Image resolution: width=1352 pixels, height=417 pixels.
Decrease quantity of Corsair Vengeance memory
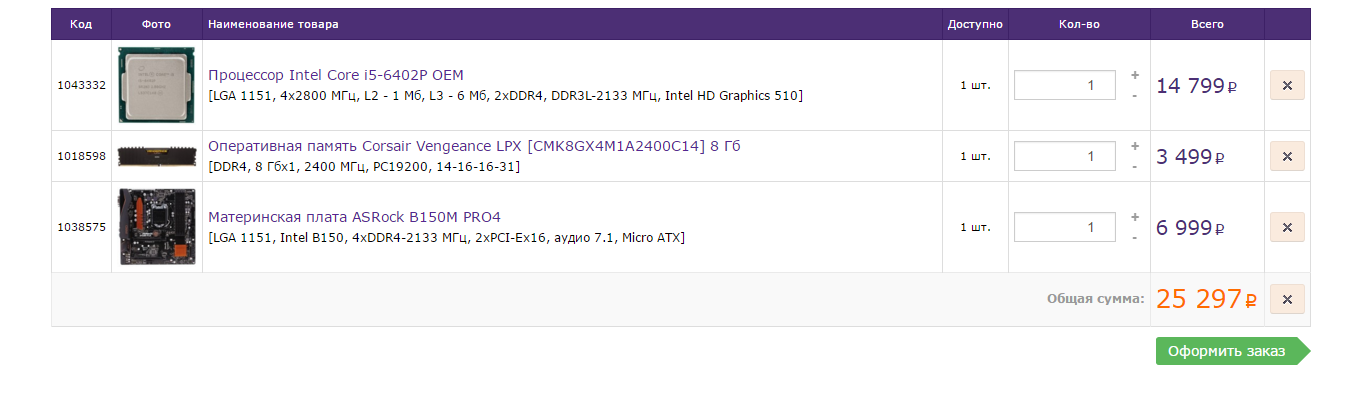click(1134, 167)
